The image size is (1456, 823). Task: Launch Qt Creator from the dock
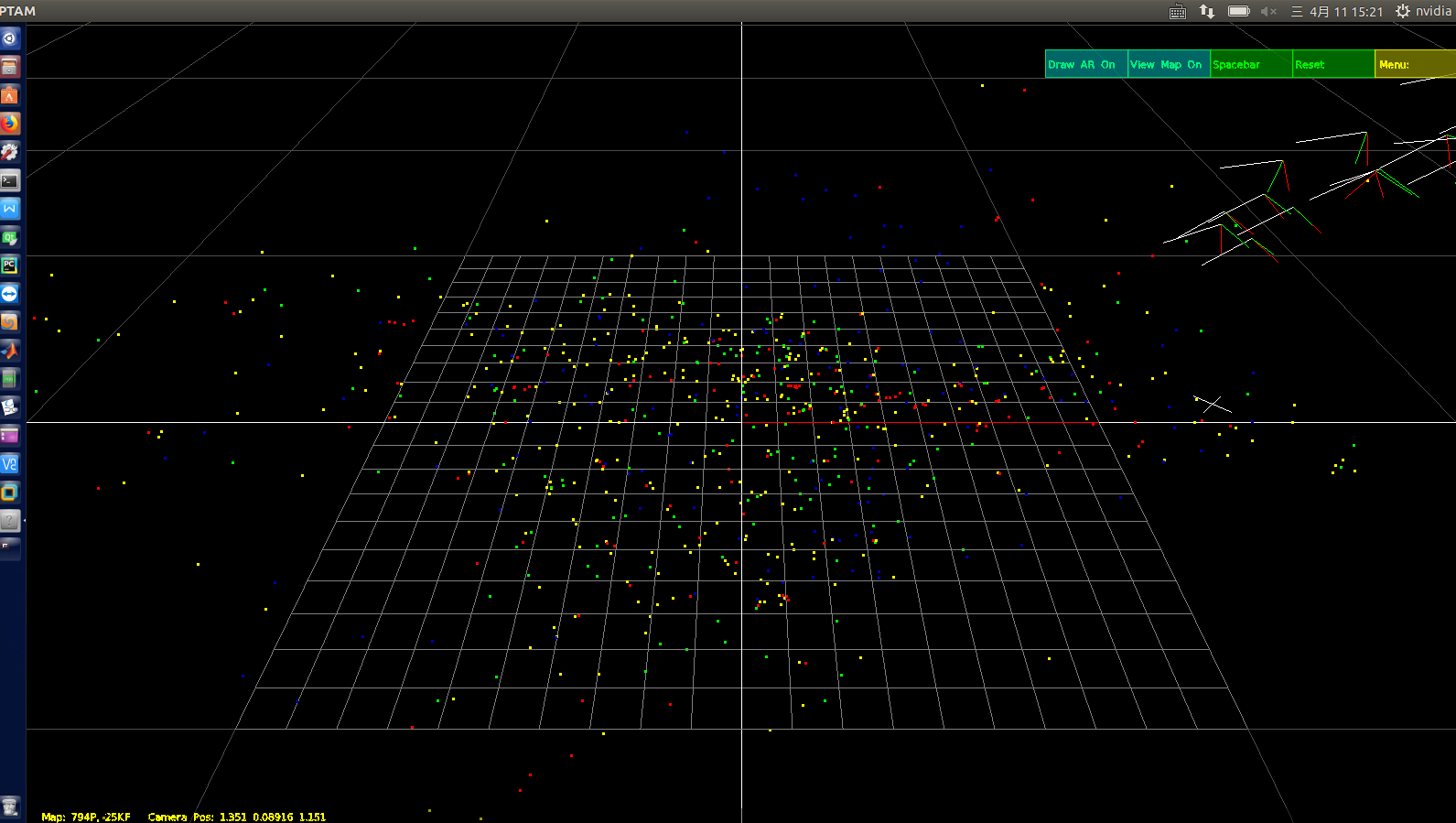point(9,237)
